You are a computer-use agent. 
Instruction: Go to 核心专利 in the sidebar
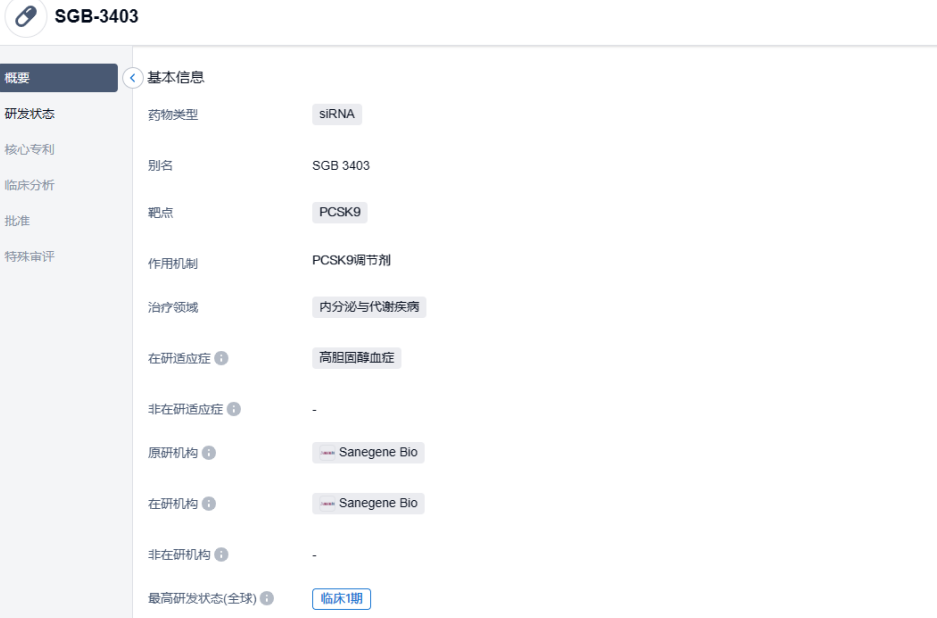click(30, 150)
